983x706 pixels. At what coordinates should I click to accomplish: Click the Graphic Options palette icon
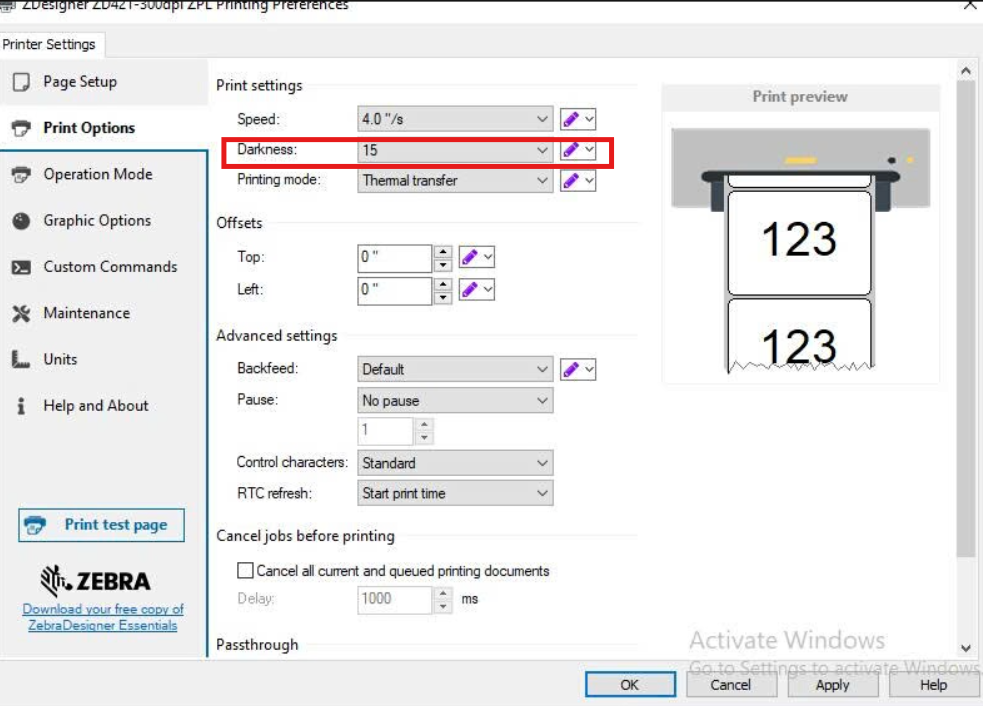21,221
